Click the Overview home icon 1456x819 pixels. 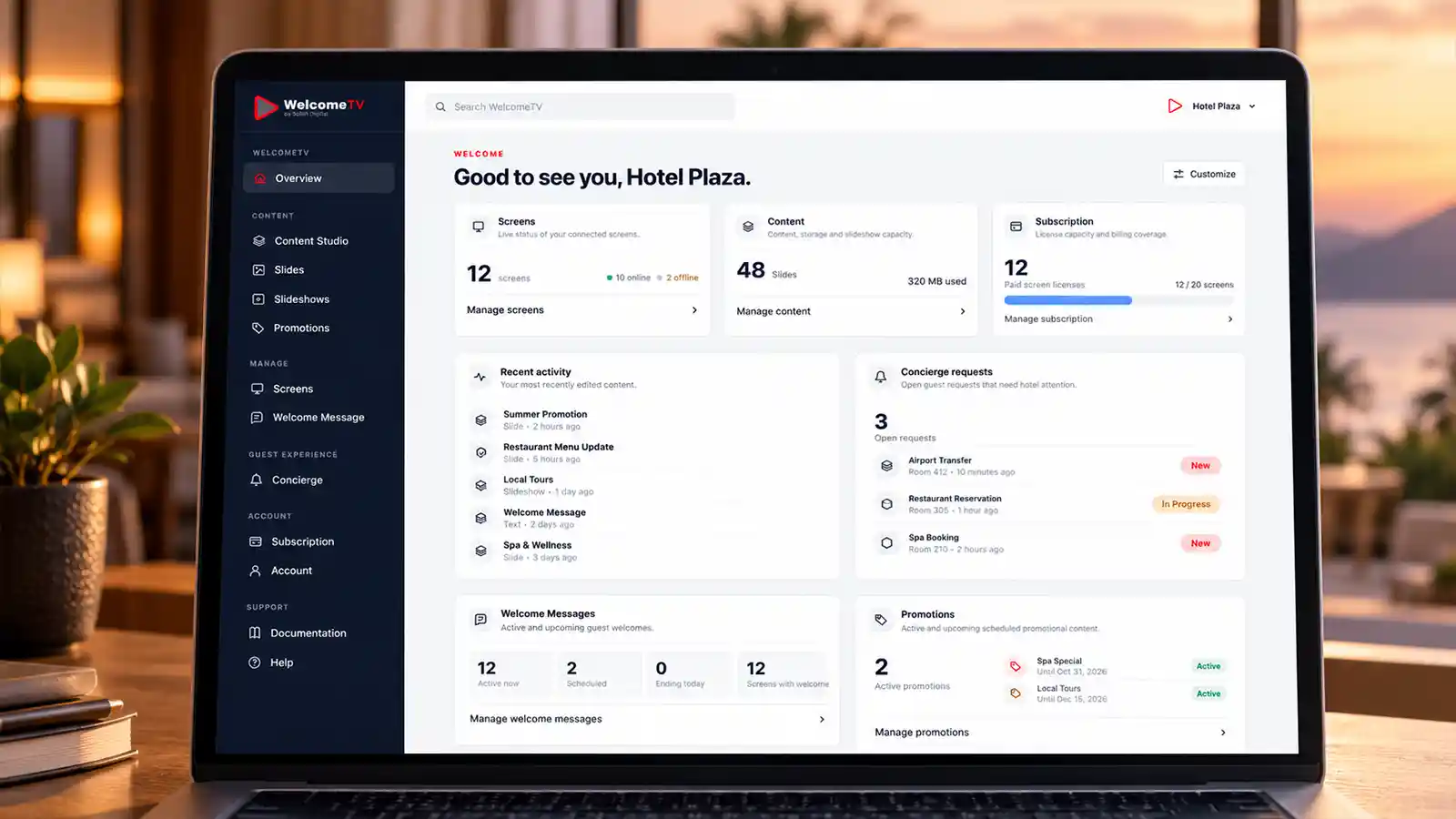(260, 178)
